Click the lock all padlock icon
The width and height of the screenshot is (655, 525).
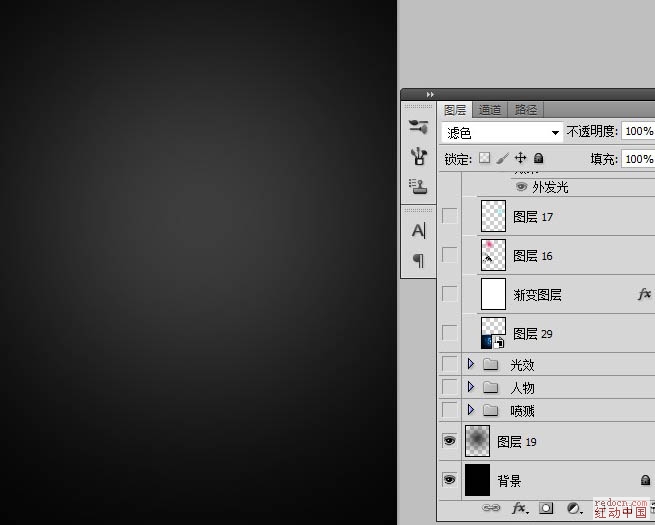click(x=538, y=158)
